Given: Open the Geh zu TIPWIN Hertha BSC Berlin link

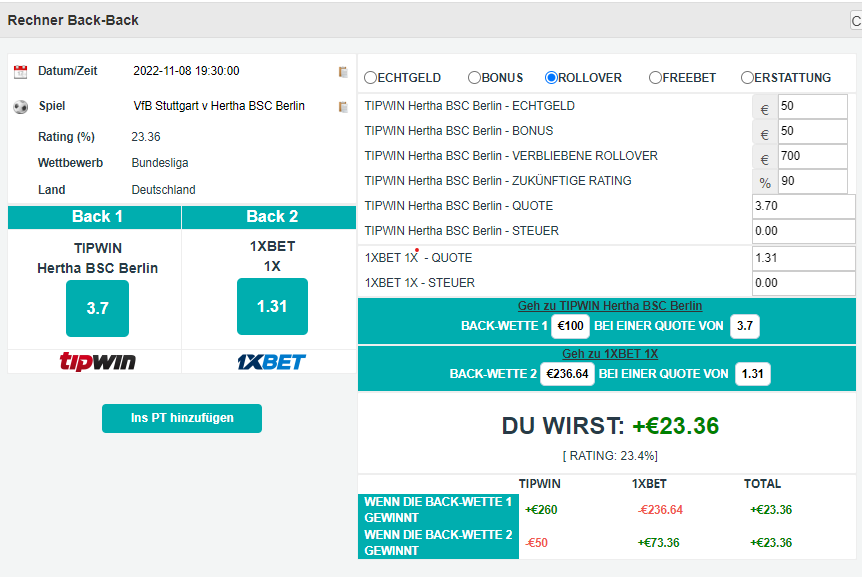Looking at the screenshot, I should pyautogui.click(x=610, y=306).
